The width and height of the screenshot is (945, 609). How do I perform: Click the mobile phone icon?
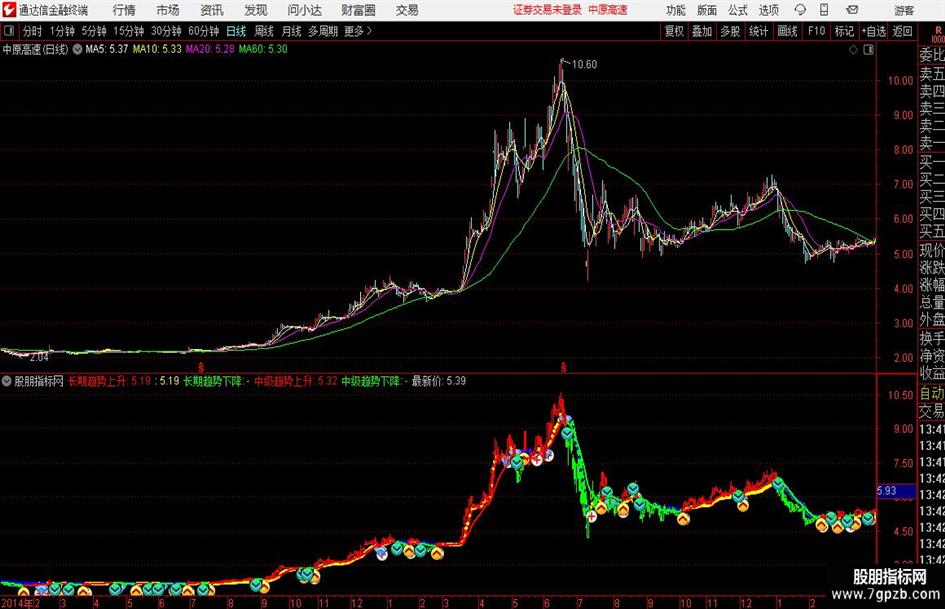(x=824, y=10)
